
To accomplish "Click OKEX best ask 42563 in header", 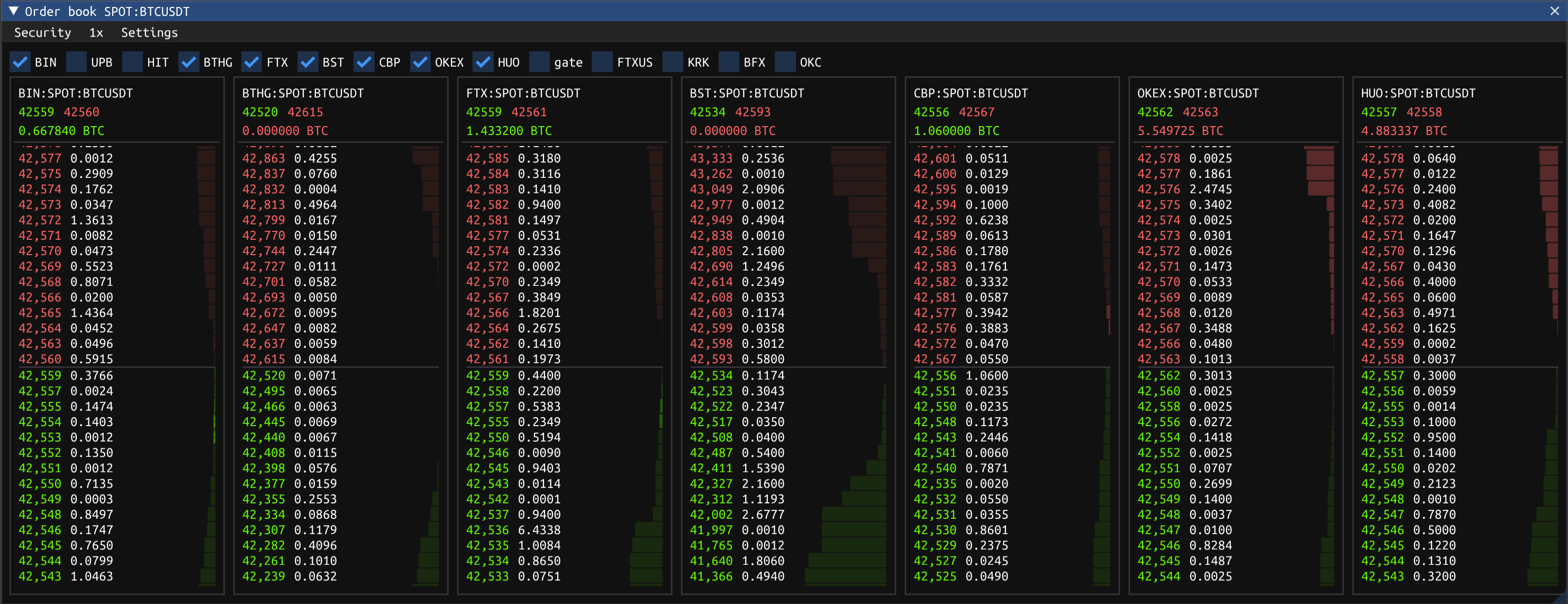I will pos(1200,112).
